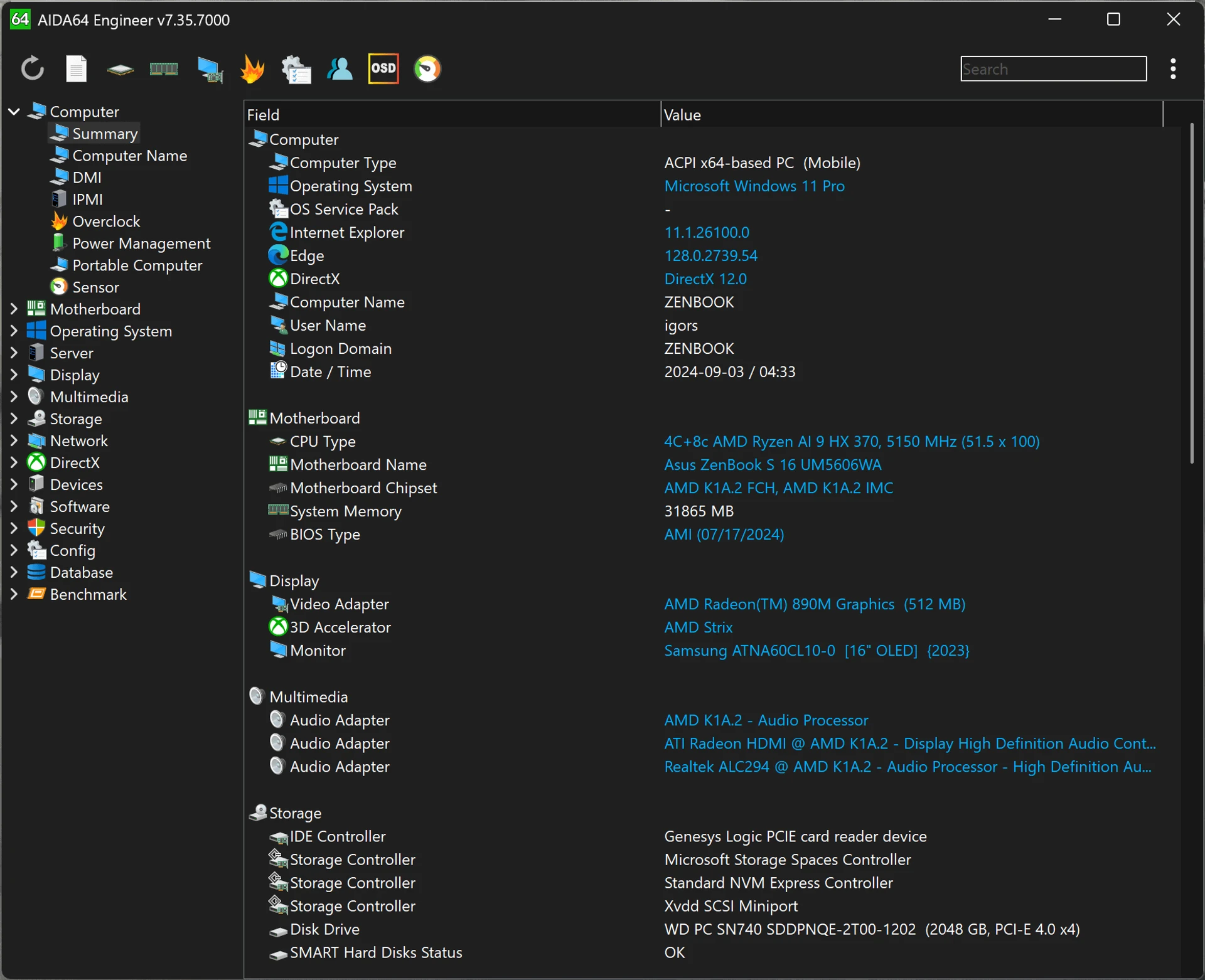Expand the Devices tree node

coord(14,484)
